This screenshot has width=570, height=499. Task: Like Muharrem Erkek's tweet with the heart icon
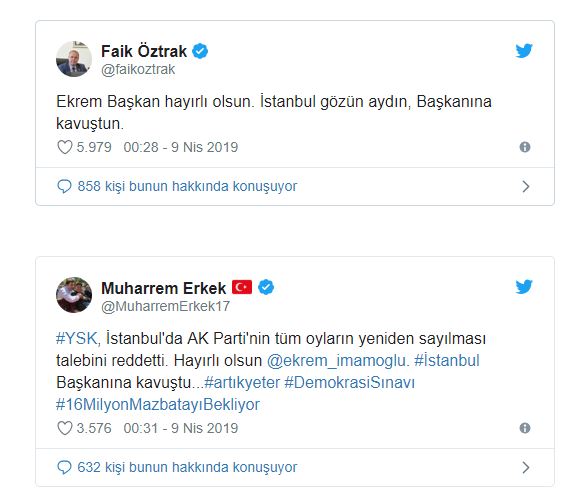(x=65, y=428)
